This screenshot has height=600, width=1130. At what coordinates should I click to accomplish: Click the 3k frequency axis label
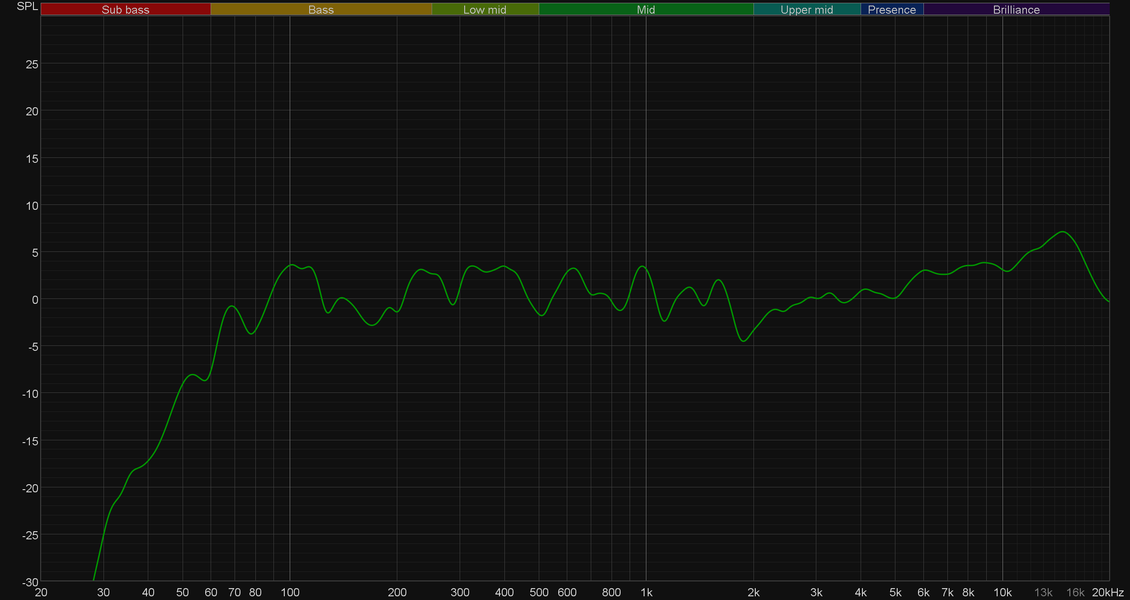point(817,593)
